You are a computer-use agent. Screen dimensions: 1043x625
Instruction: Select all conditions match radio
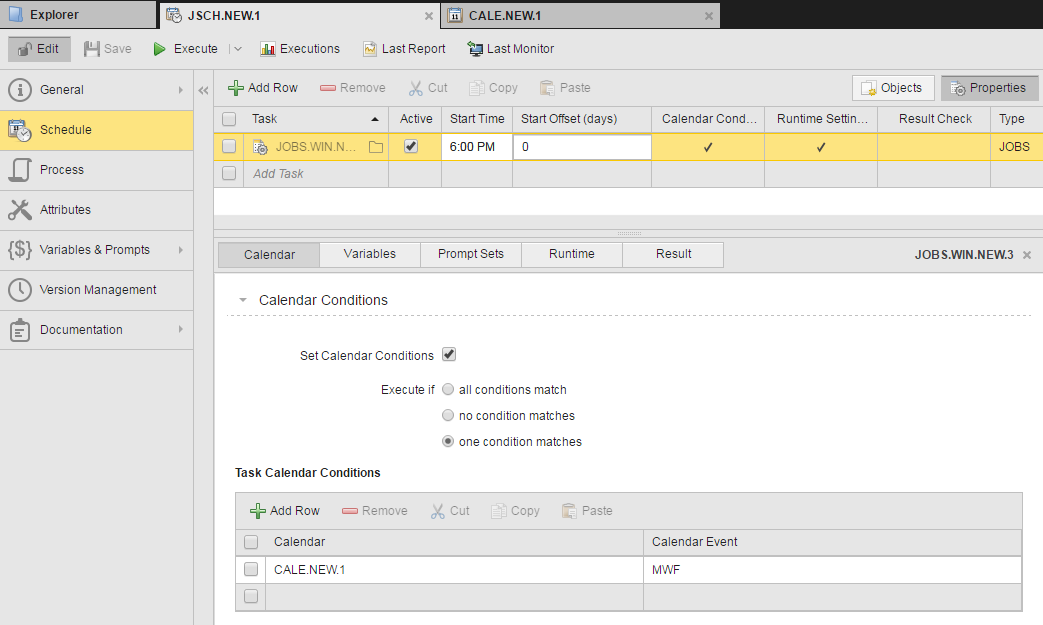tap(448, 390)
